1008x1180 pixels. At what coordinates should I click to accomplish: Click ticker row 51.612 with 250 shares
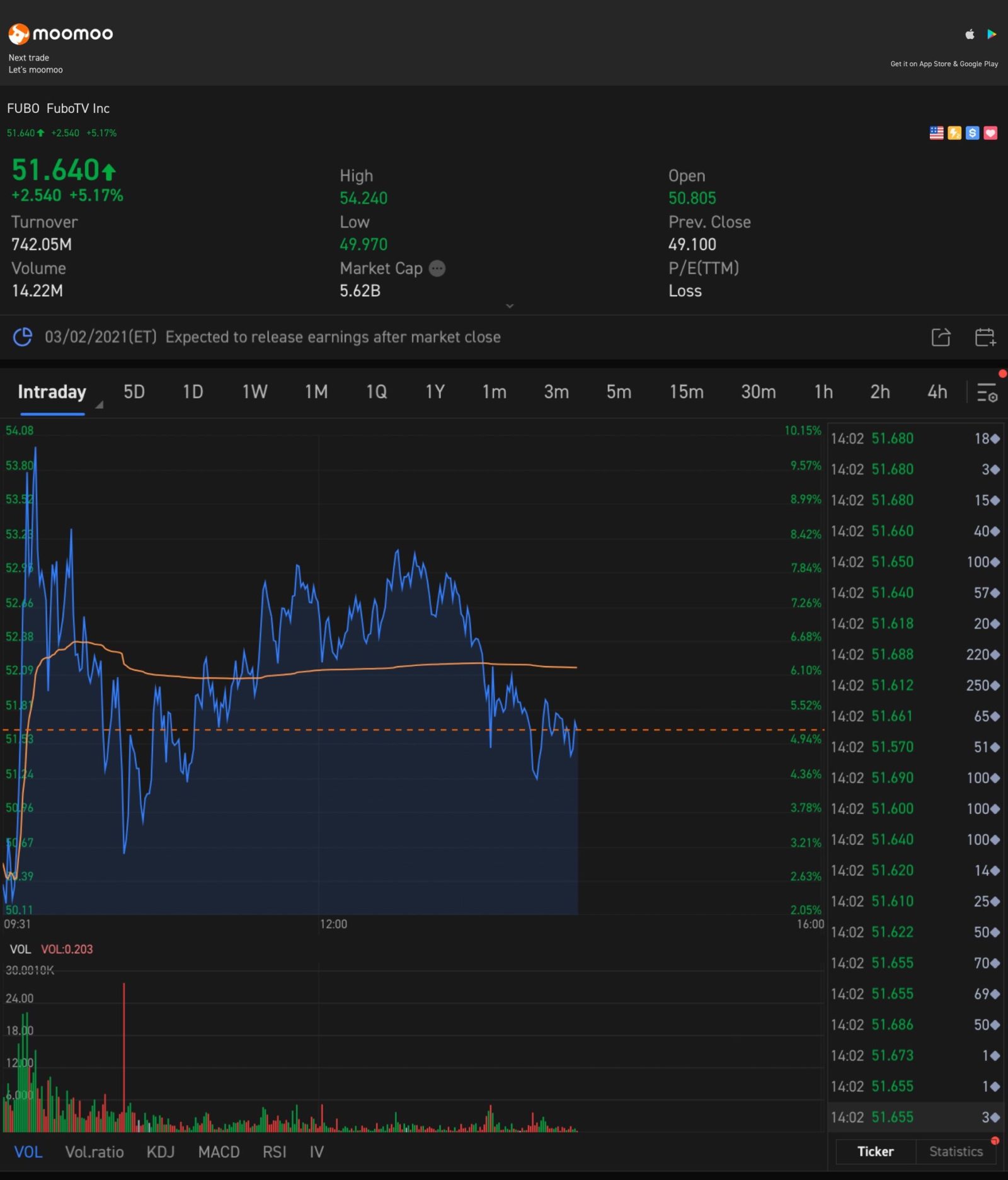[915, 685]
